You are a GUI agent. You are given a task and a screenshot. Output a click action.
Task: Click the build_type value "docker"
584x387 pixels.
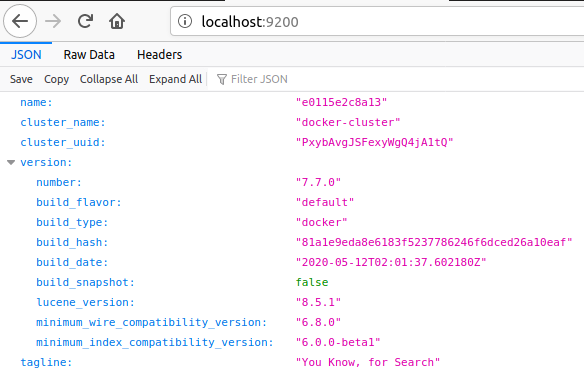click(x=321, y=222)
